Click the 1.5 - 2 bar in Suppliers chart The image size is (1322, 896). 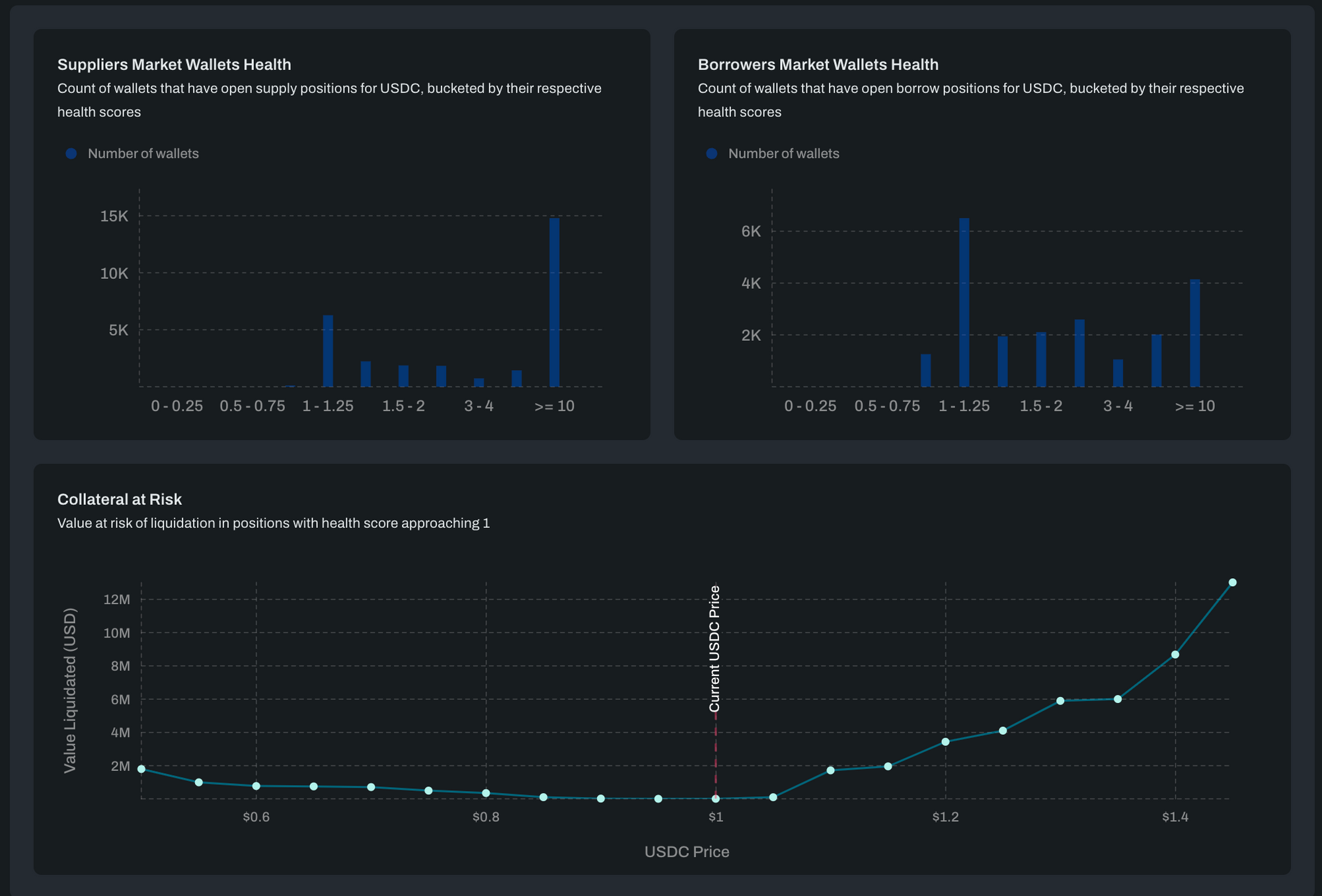403,376
